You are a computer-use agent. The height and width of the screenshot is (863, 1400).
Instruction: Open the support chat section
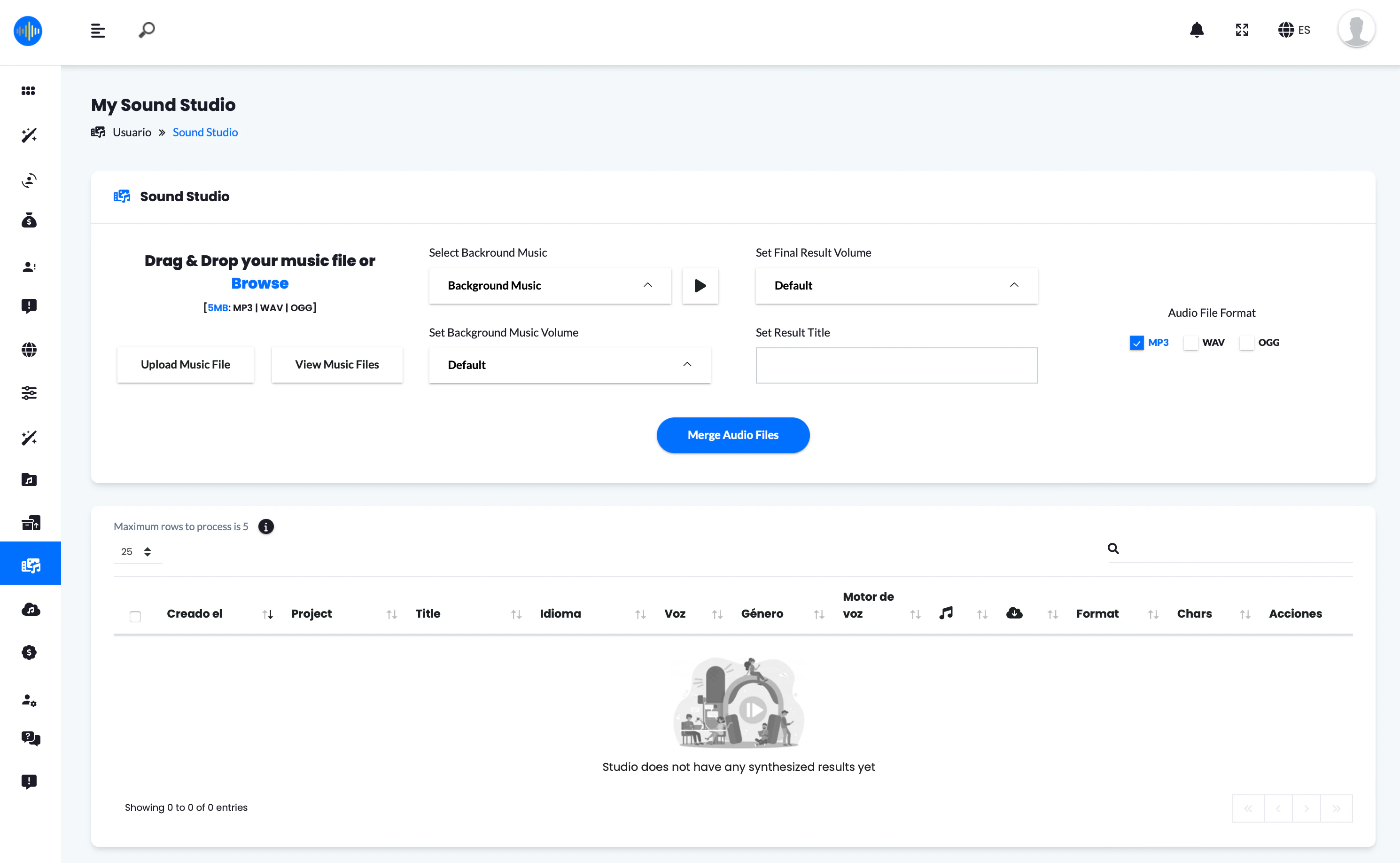[x=30, y=738]
